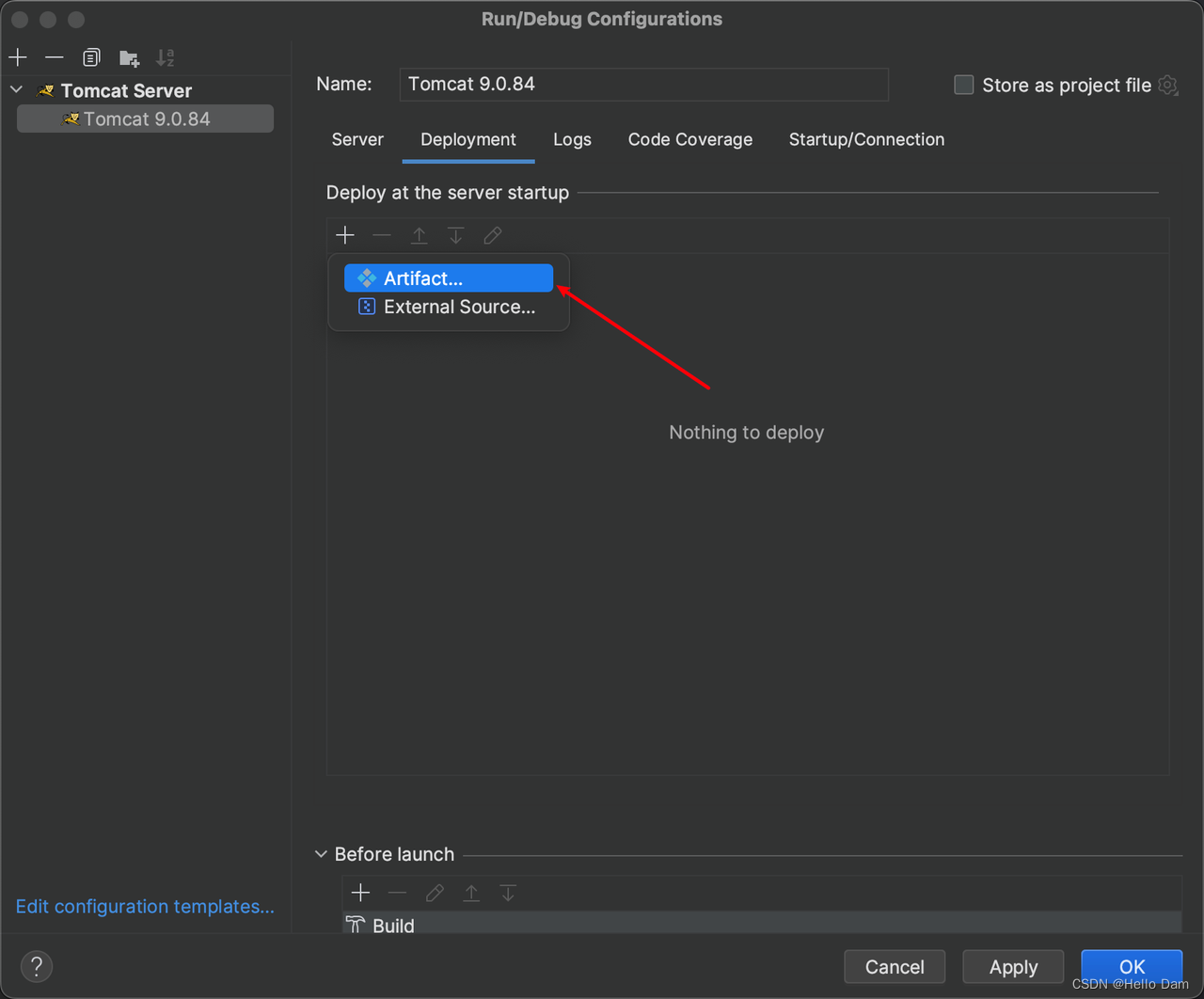Choose External Source... from the popup menu

449,307
